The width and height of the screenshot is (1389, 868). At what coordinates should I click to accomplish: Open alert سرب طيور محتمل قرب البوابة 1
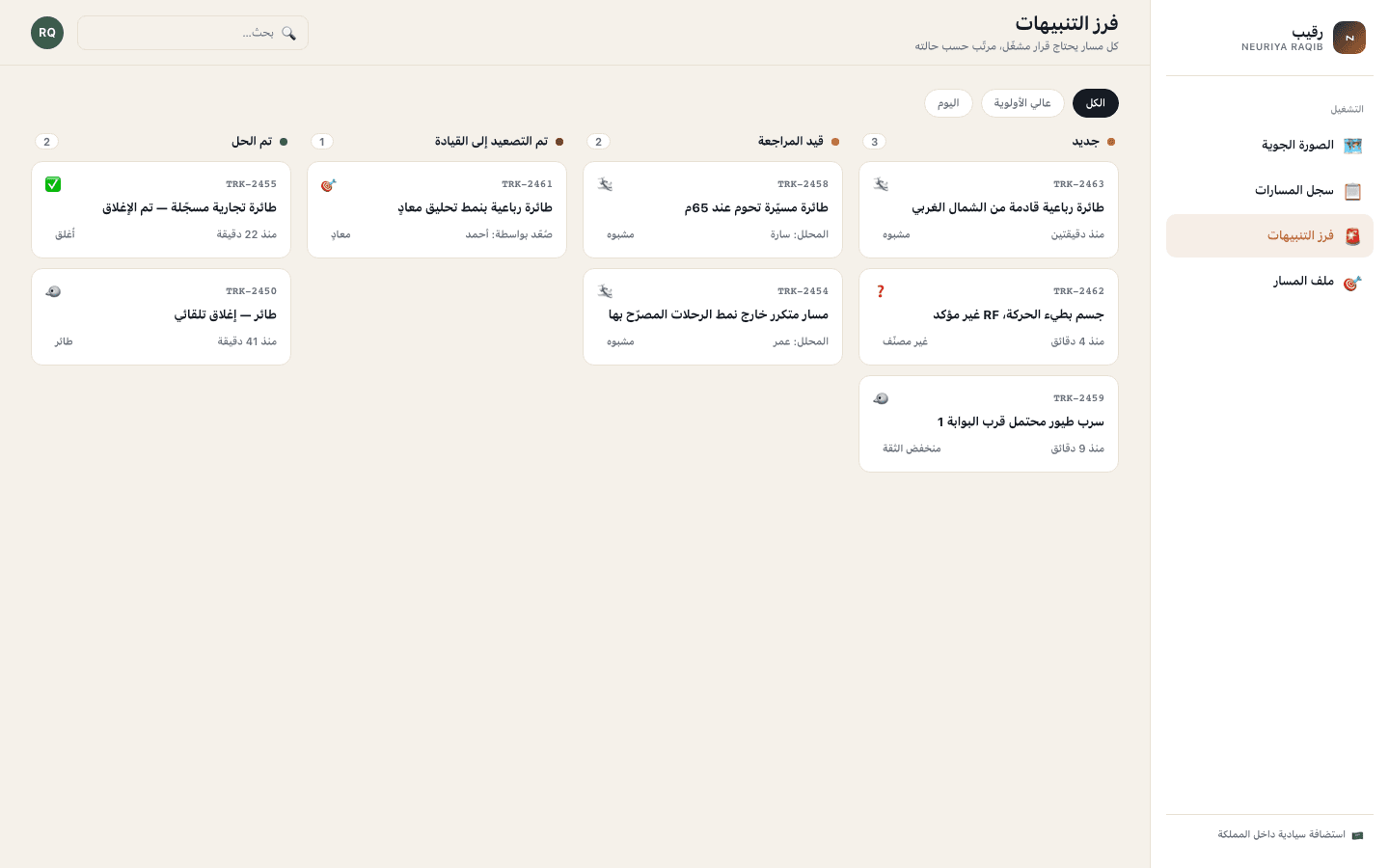pos(989,423)
